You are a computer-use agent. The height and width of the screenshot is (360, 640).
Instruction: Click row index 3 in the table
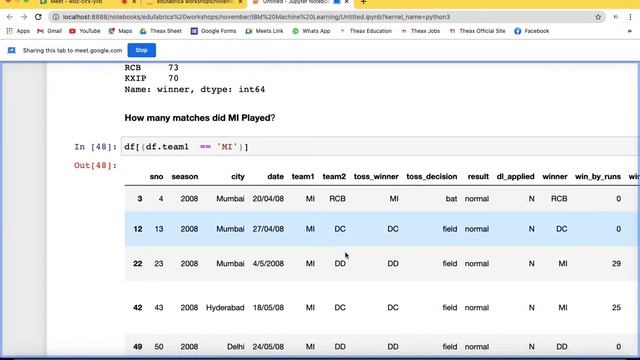point(140,199)
